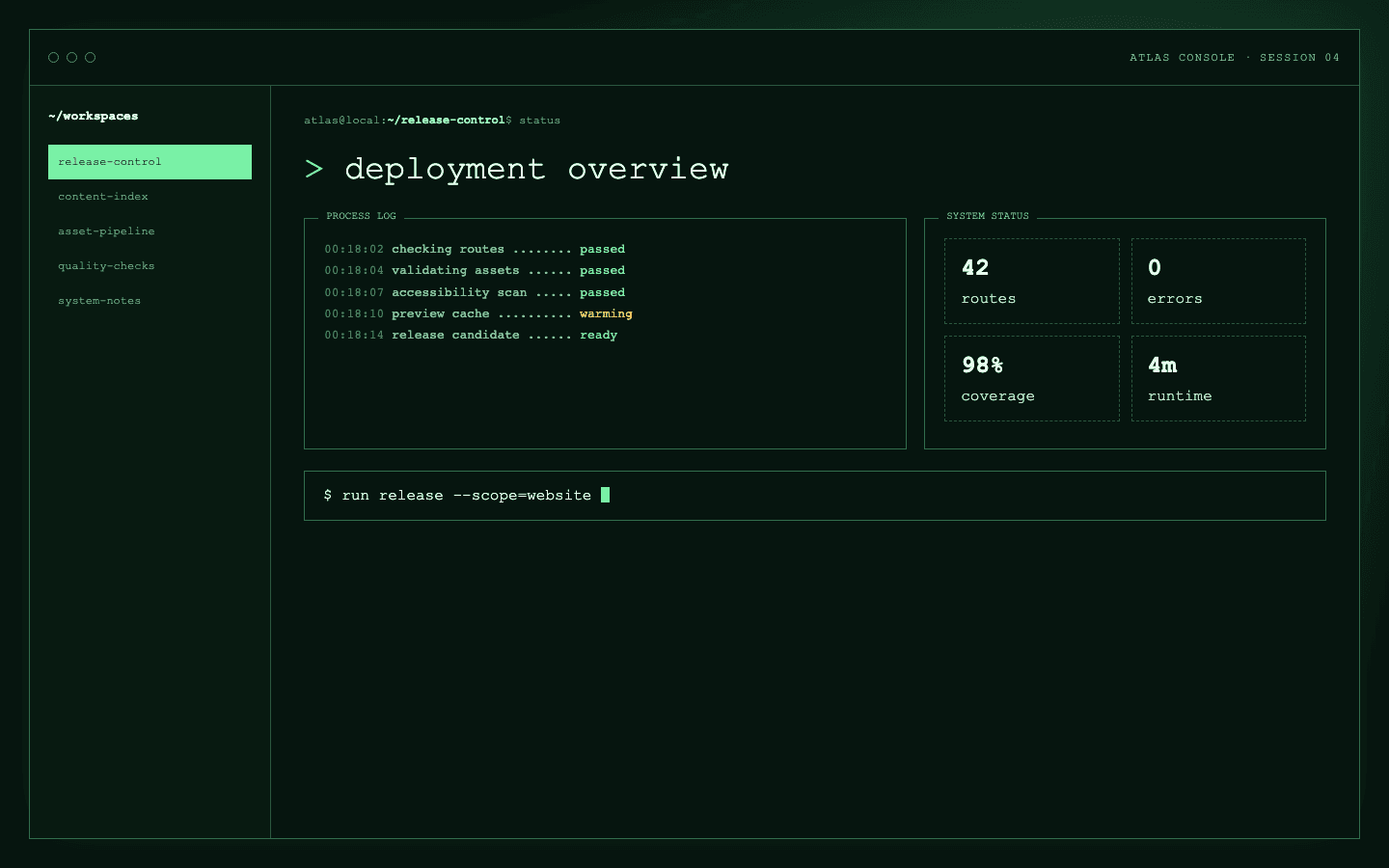
Task: Select the release-control workspace
Action: [x=150, y=162]
